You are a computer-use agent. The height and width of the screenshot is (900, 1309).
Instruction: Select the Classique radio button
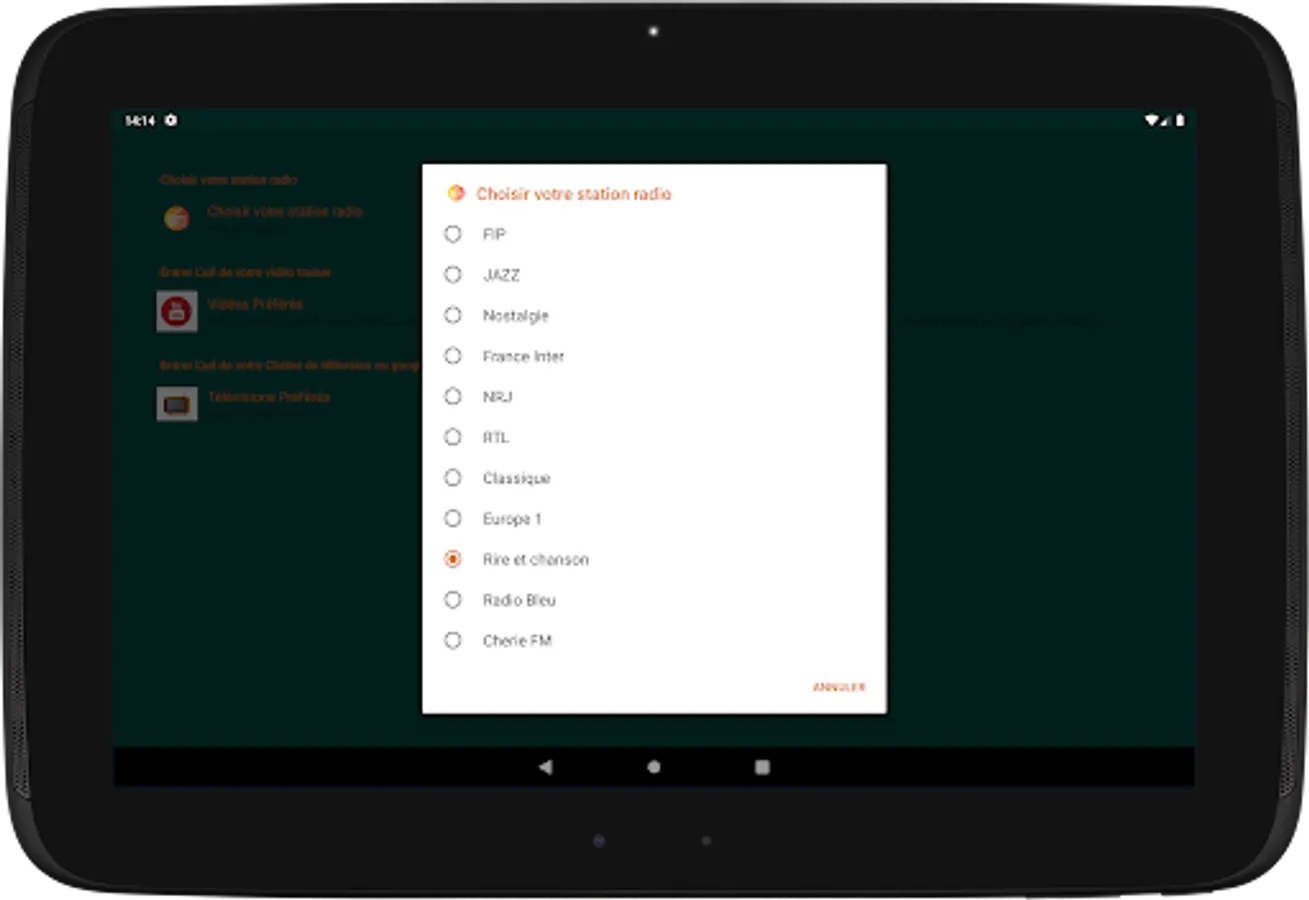coord(453,478)
